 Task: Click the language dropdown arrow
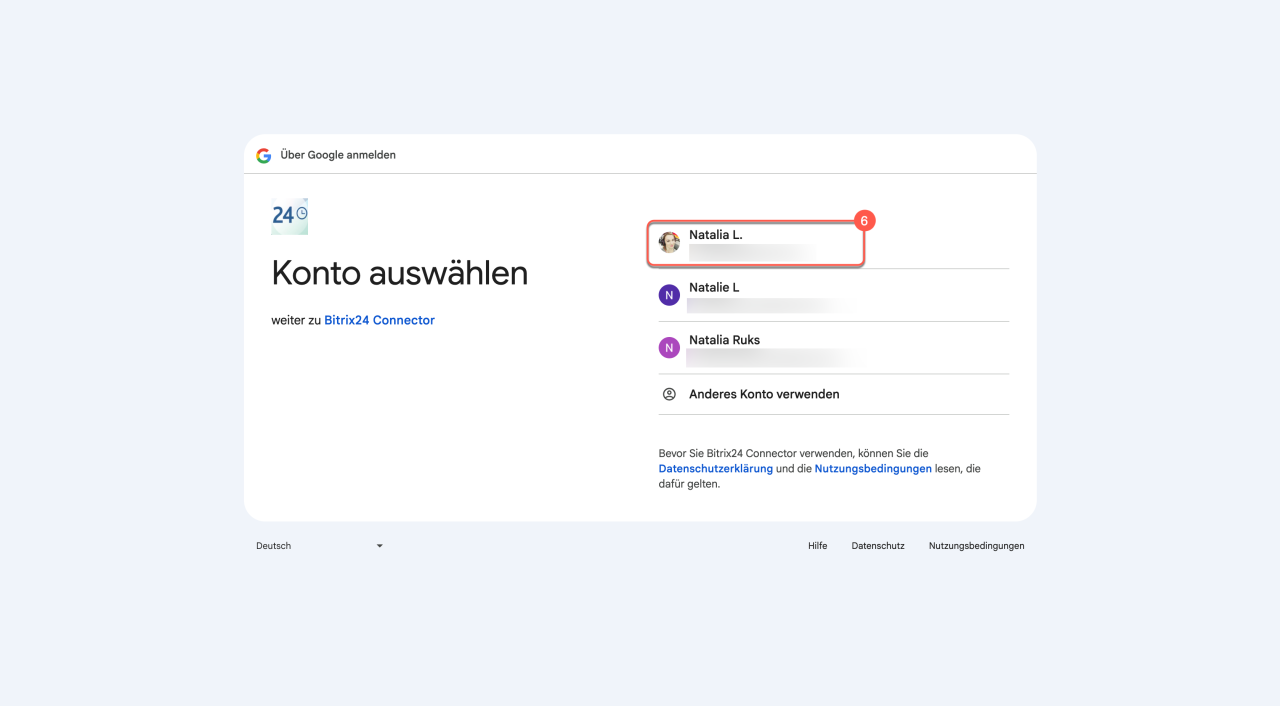[x=380, y=546]
